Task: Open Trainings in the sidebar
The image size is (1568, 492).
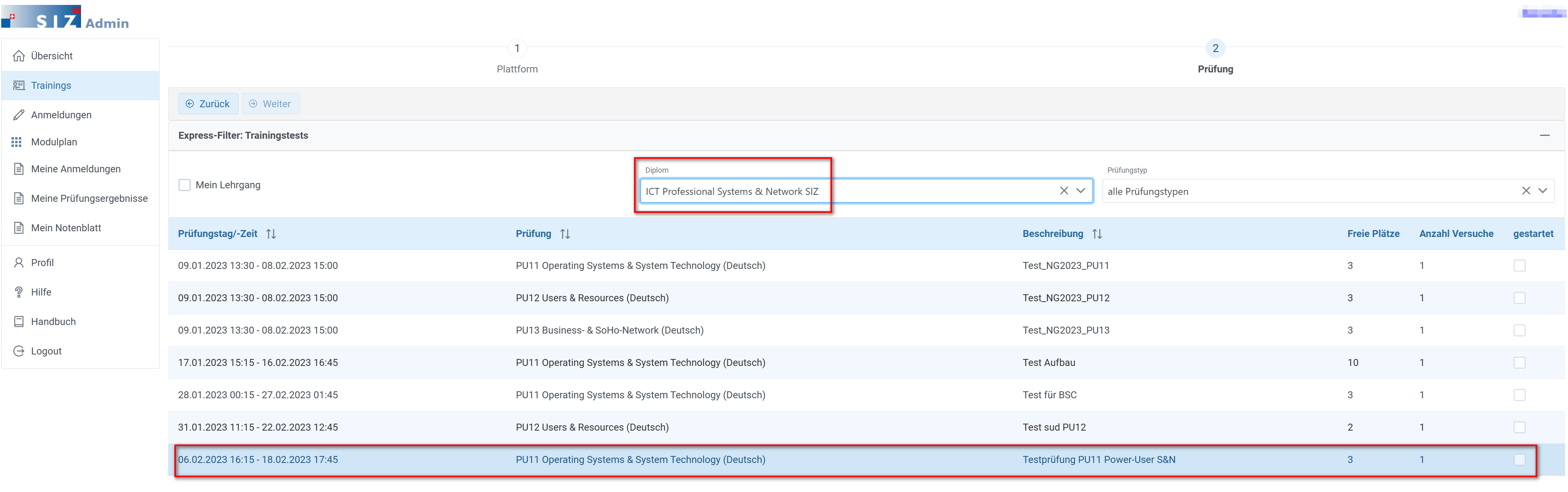Action: click(x=80, y=85)
